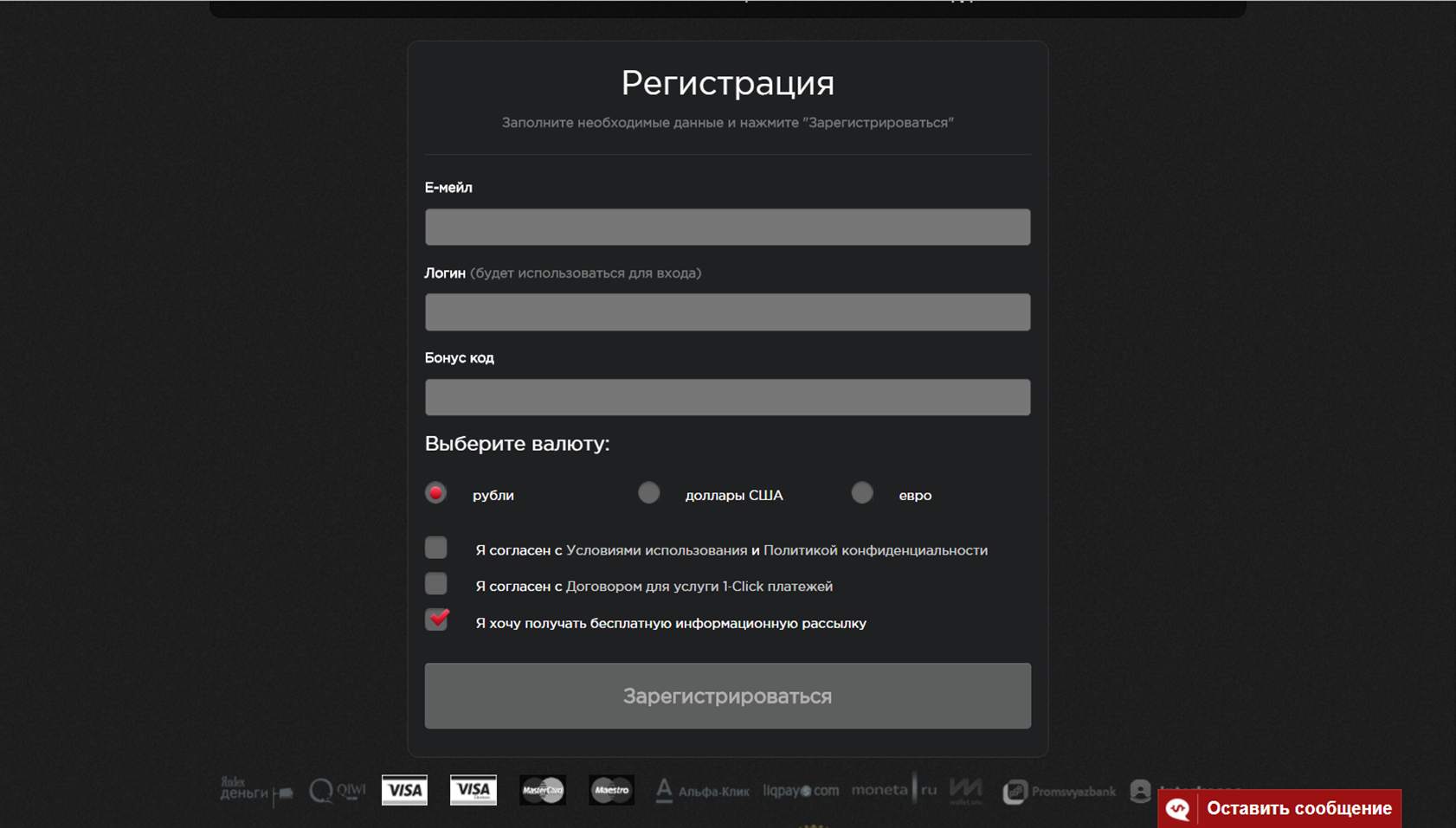This screenshot has height=828, width=1456.
Task: Open the Условиями использования link
Action: [656, 550]
